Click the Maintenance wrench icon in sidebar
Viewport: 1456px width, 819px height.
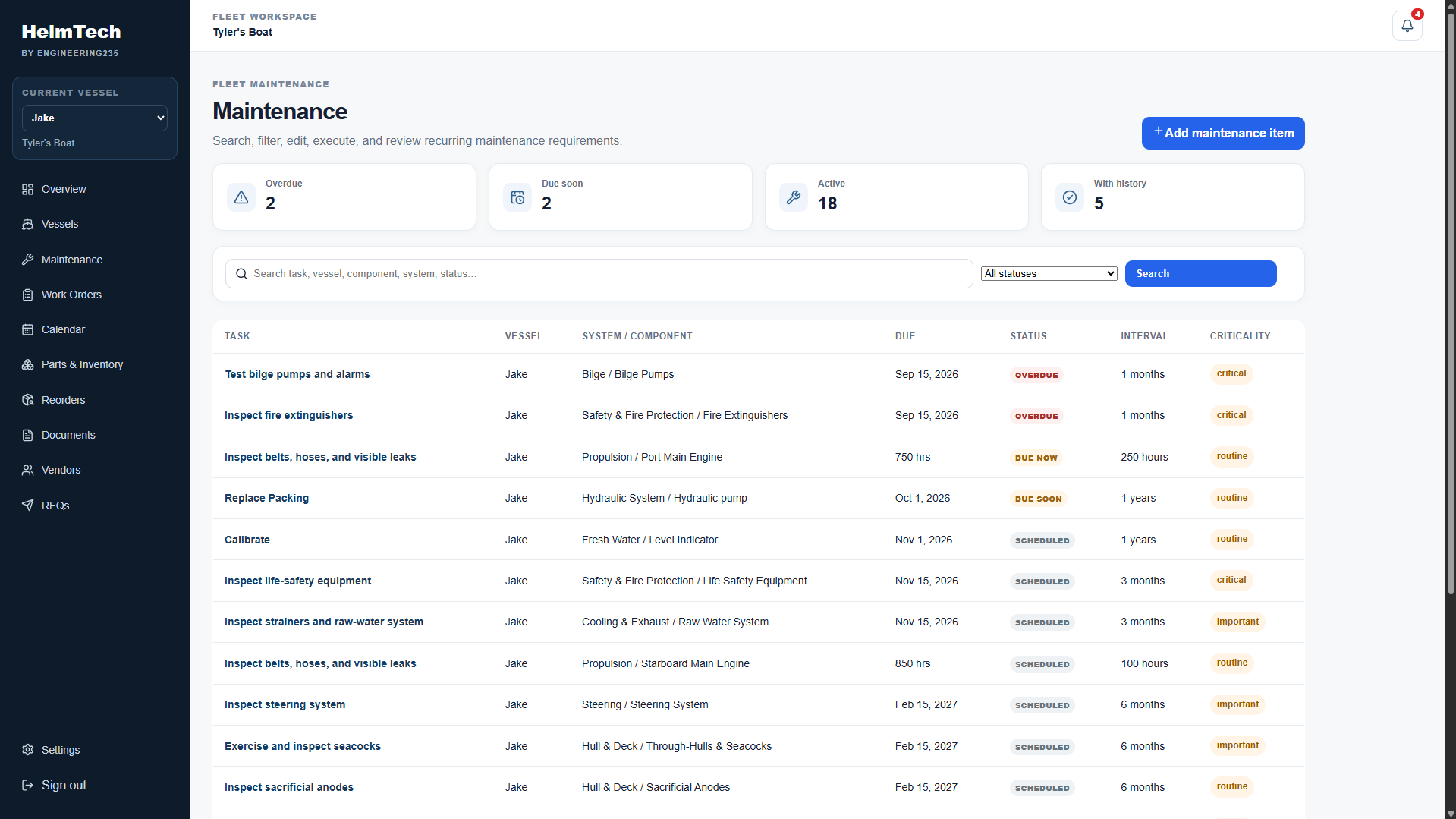coord(28,260)
